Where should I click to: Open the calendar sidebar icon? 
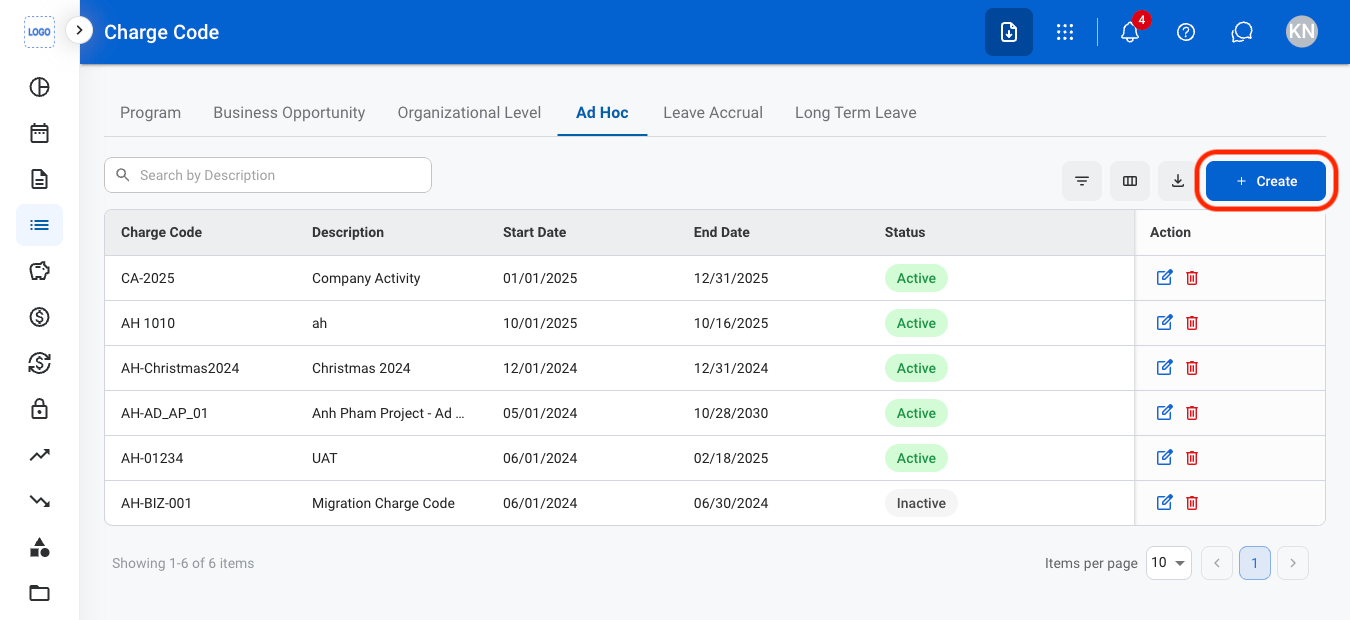pyautogui.click(x=39, y=133)
